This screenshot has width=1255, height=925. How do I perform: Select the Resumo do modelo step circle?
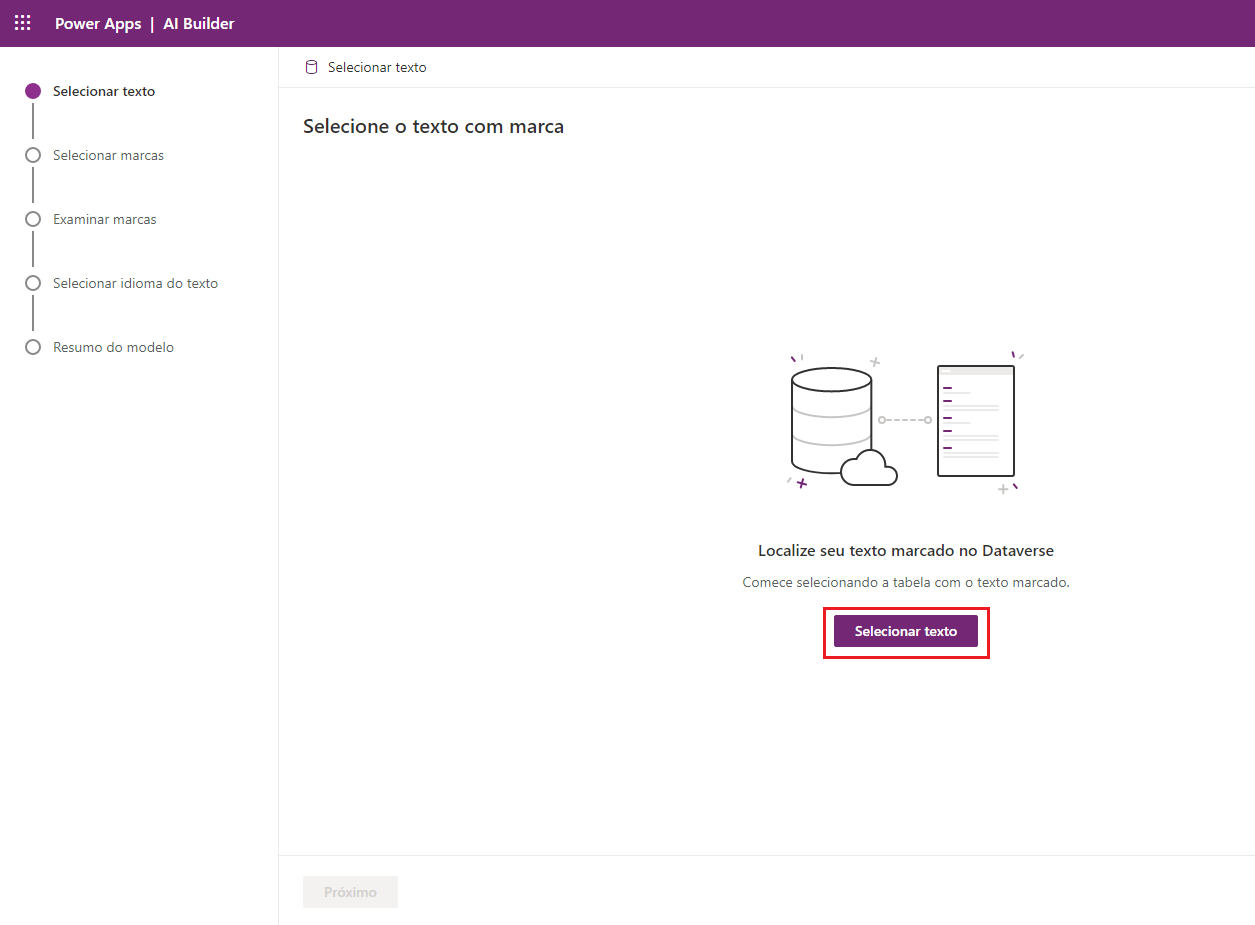[x=33, y=347]
